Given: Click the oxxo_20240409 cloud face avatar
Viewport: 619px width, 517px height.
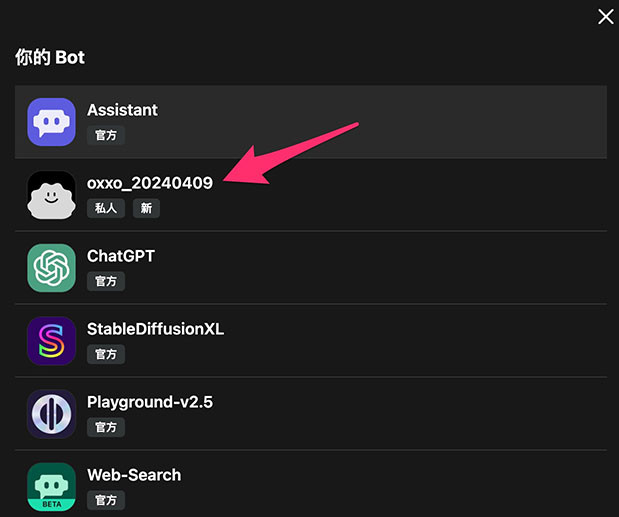Looking at the screenshot, I should point(51,195).
